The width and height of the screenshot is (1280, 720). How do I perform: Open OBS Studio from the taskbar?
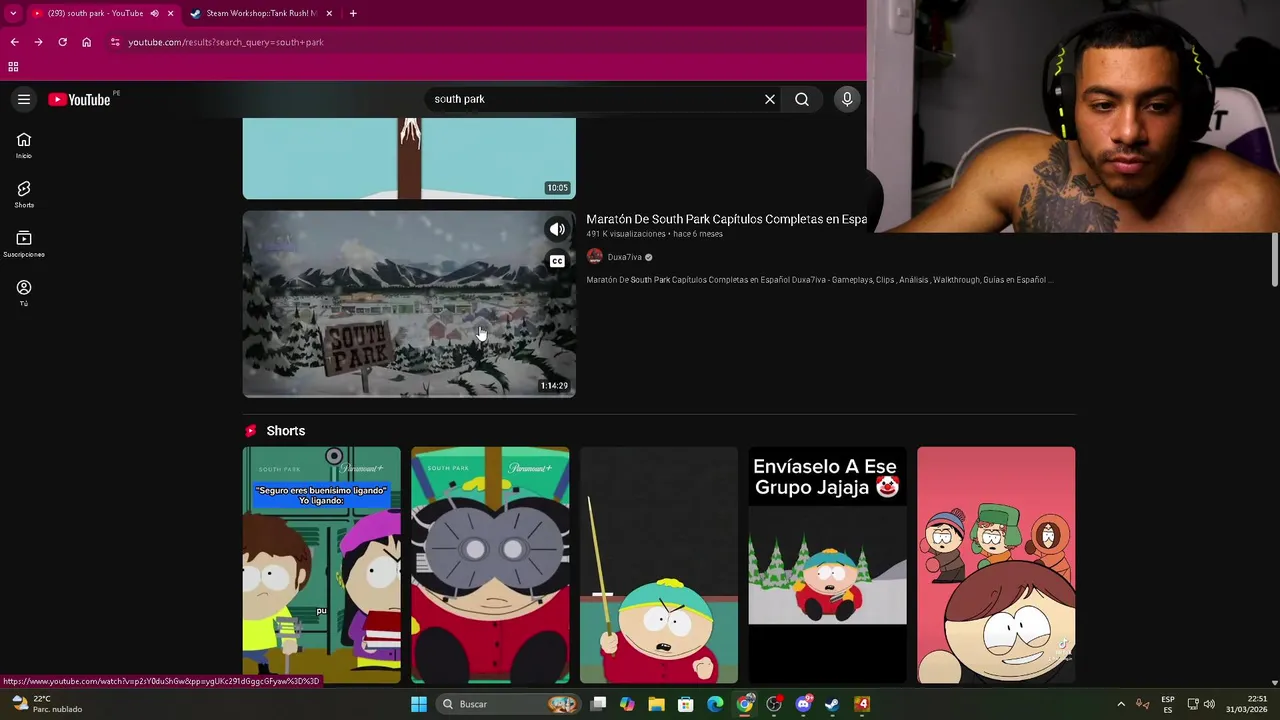pos(773,704)
